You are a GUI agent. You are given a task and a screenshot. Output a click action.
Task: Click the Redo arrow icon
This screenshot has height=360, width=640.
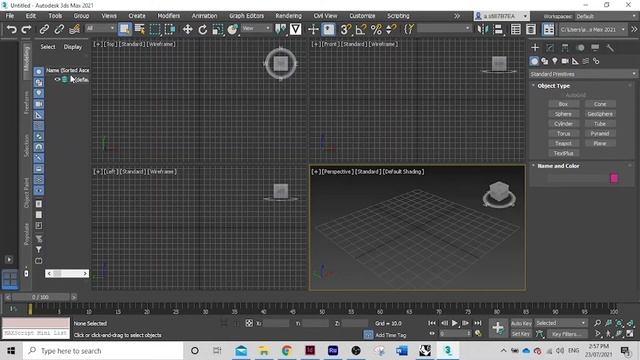pos(27,29)
